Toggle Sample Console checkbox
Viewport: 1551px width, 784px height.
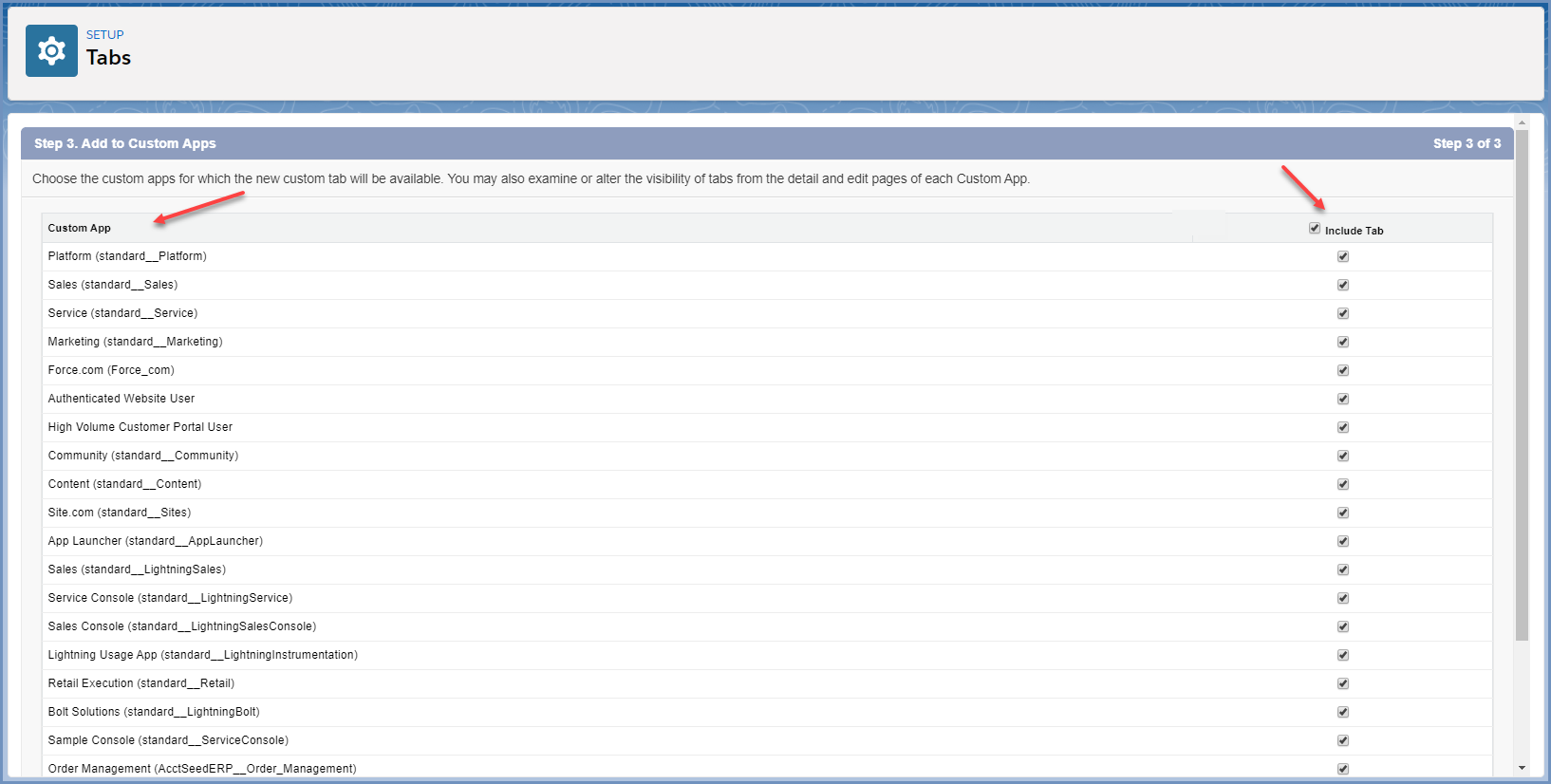click(x=1343, y=740)
